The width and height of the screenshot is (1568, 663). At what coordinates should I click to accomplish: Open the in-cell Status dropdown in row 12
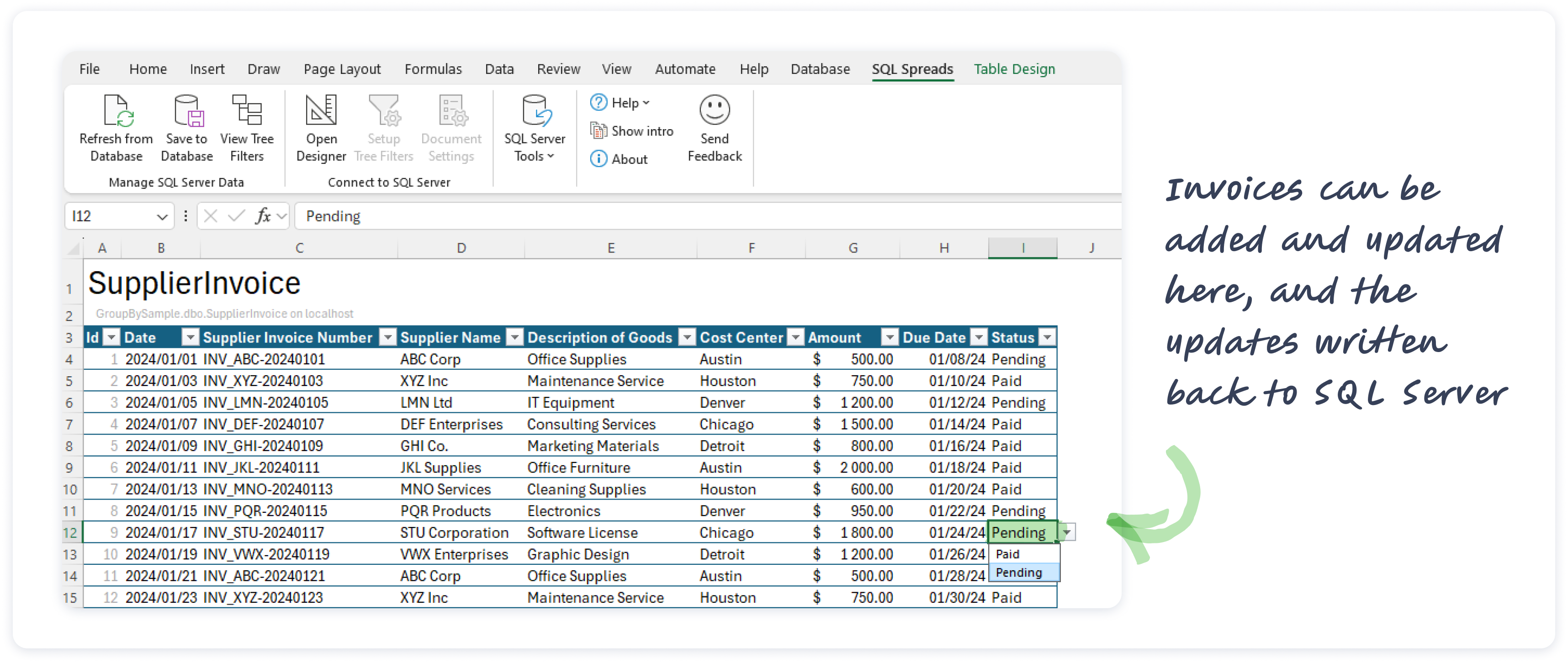[x=1067, y=531]
